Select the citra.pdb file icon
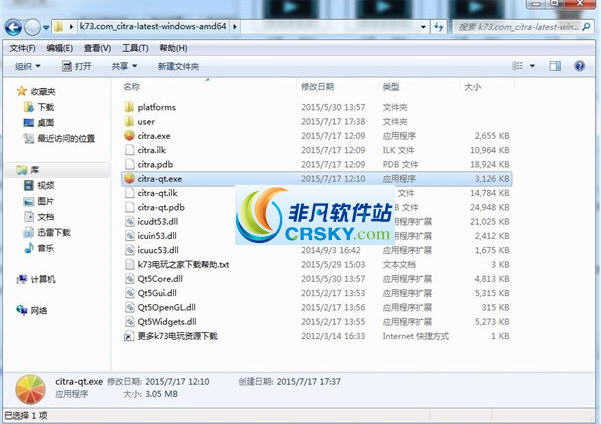 coord(130,164)
